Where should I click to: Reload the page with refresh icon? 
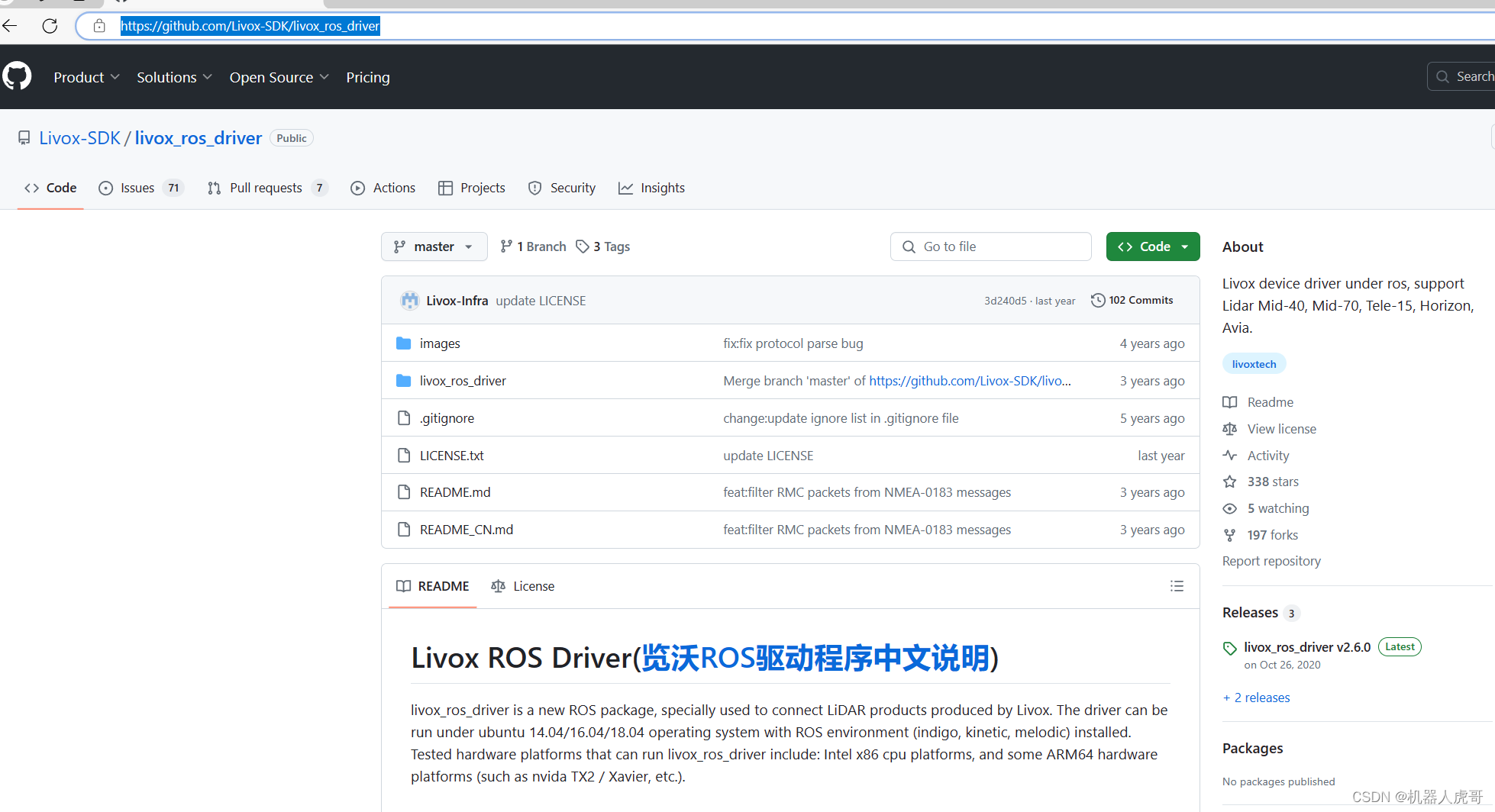click(x=50, y=26)
